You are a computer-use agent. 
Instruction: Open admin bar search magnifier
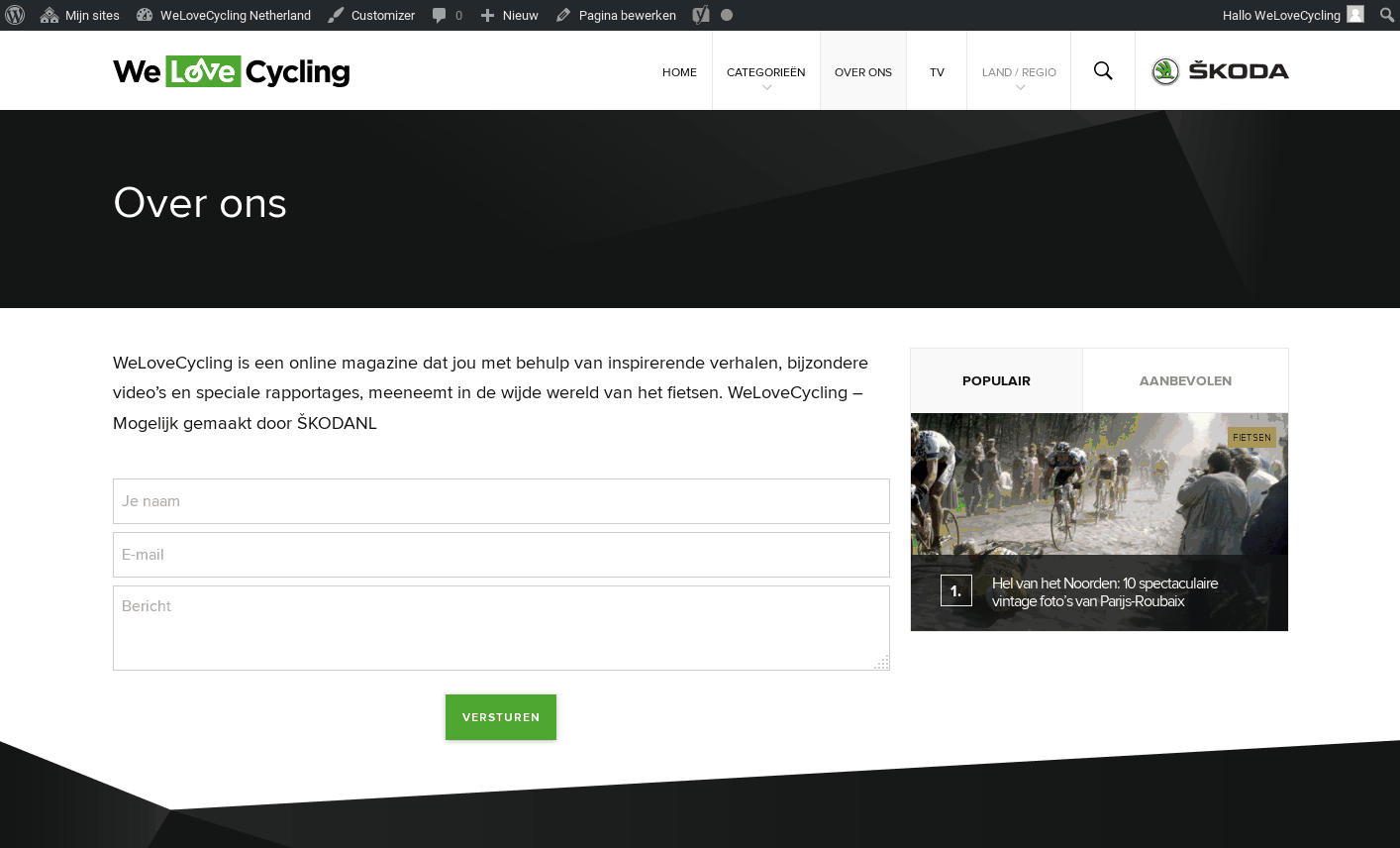1387,15
